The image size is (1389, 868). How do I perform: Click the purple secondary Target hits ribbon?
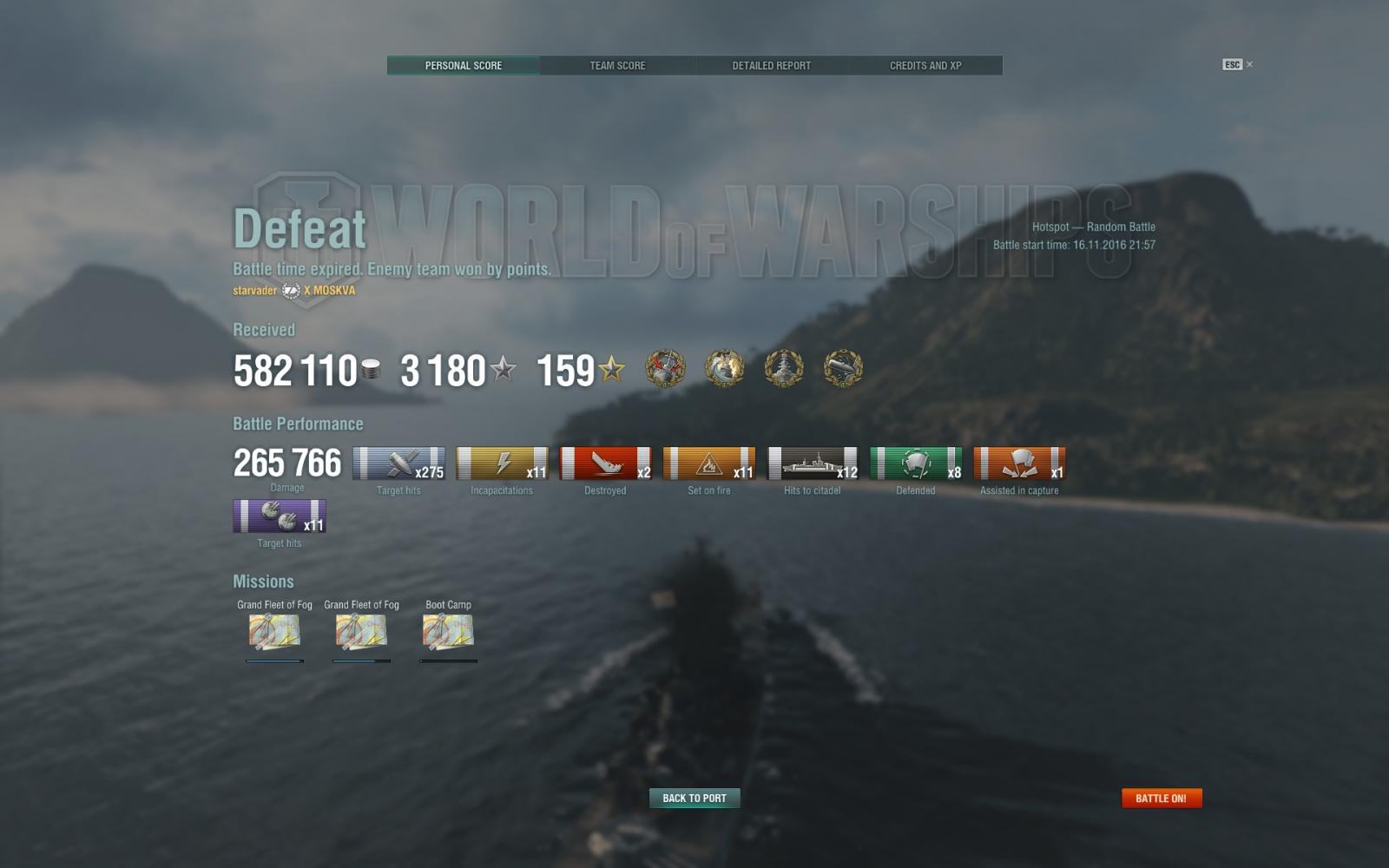(x=280, y=516)
